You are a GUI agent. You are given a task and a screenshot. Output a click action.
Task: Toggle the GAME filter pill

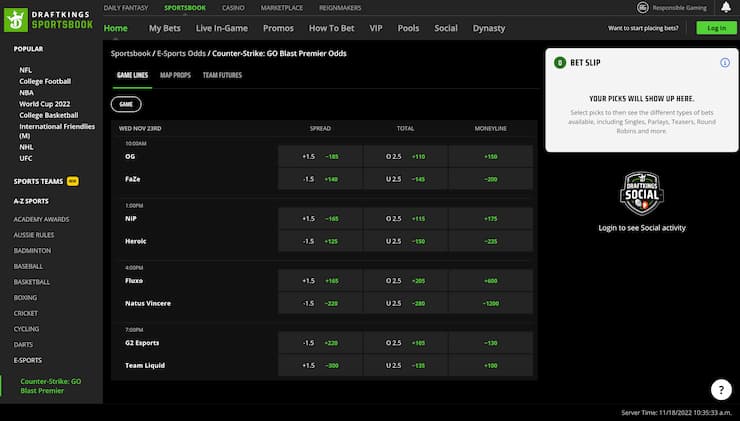click(x=126, y=103)
